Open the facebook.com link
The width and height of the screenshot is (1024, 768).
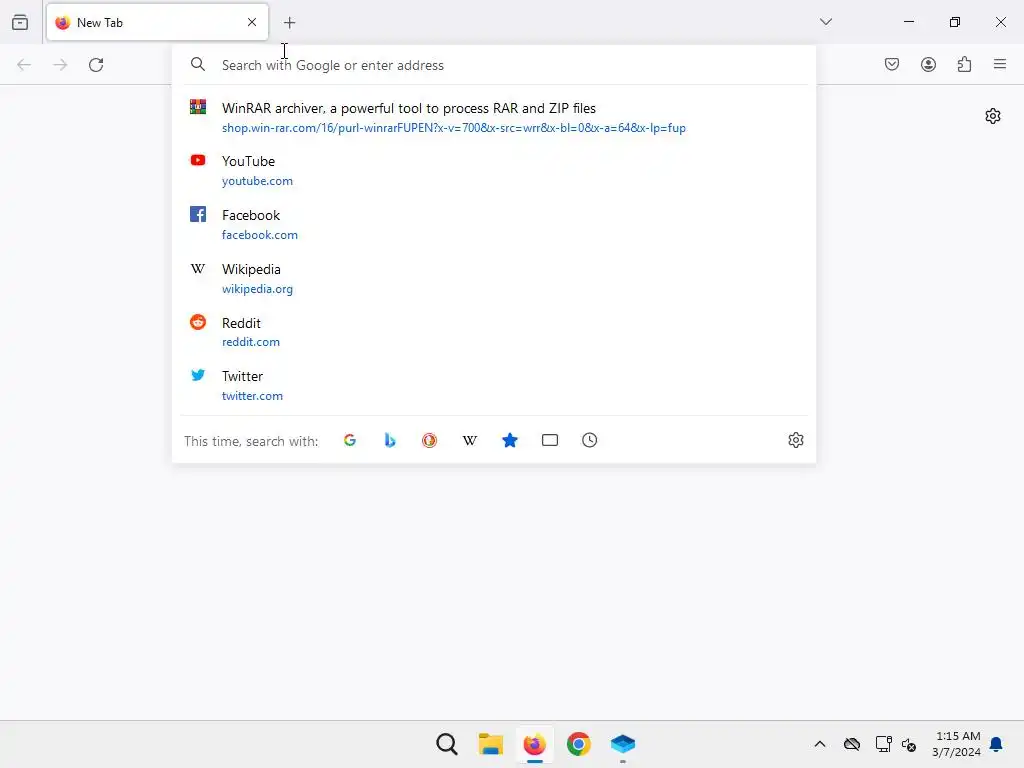(260, 235)
